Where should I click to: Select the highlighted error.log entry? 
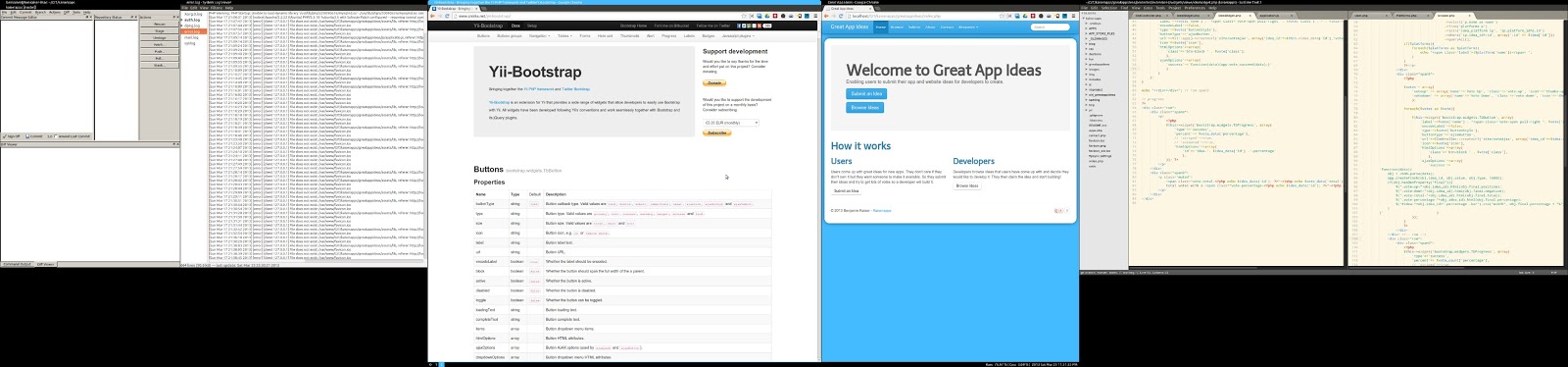(x=193, y=31)
